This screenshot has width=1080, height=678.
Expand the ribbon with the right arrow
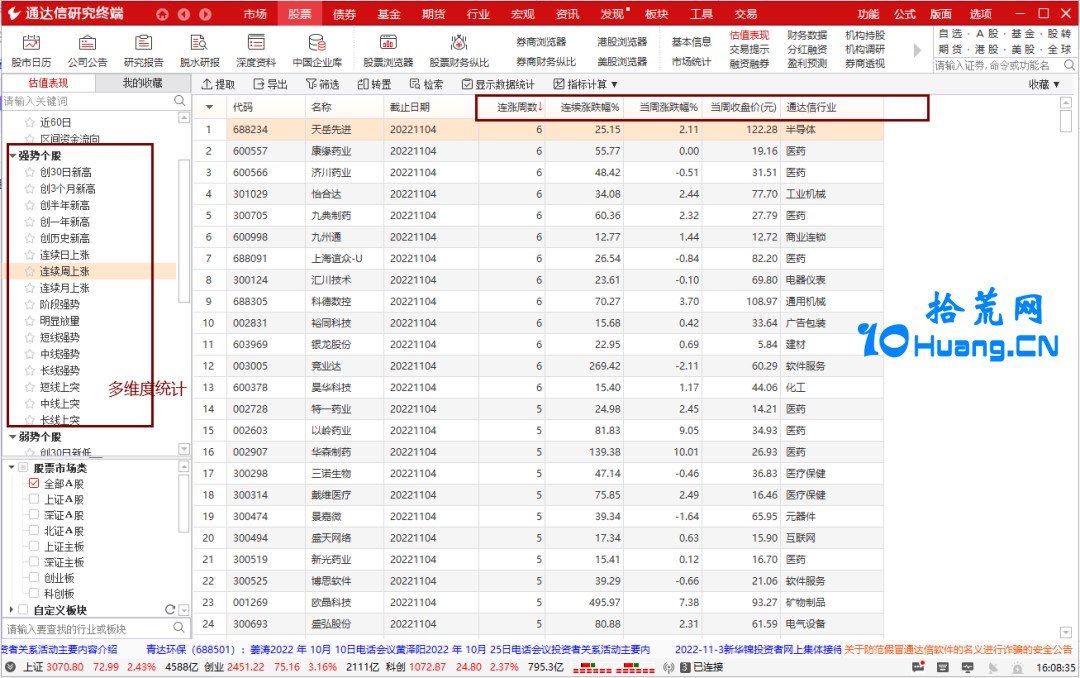[917, 50]
